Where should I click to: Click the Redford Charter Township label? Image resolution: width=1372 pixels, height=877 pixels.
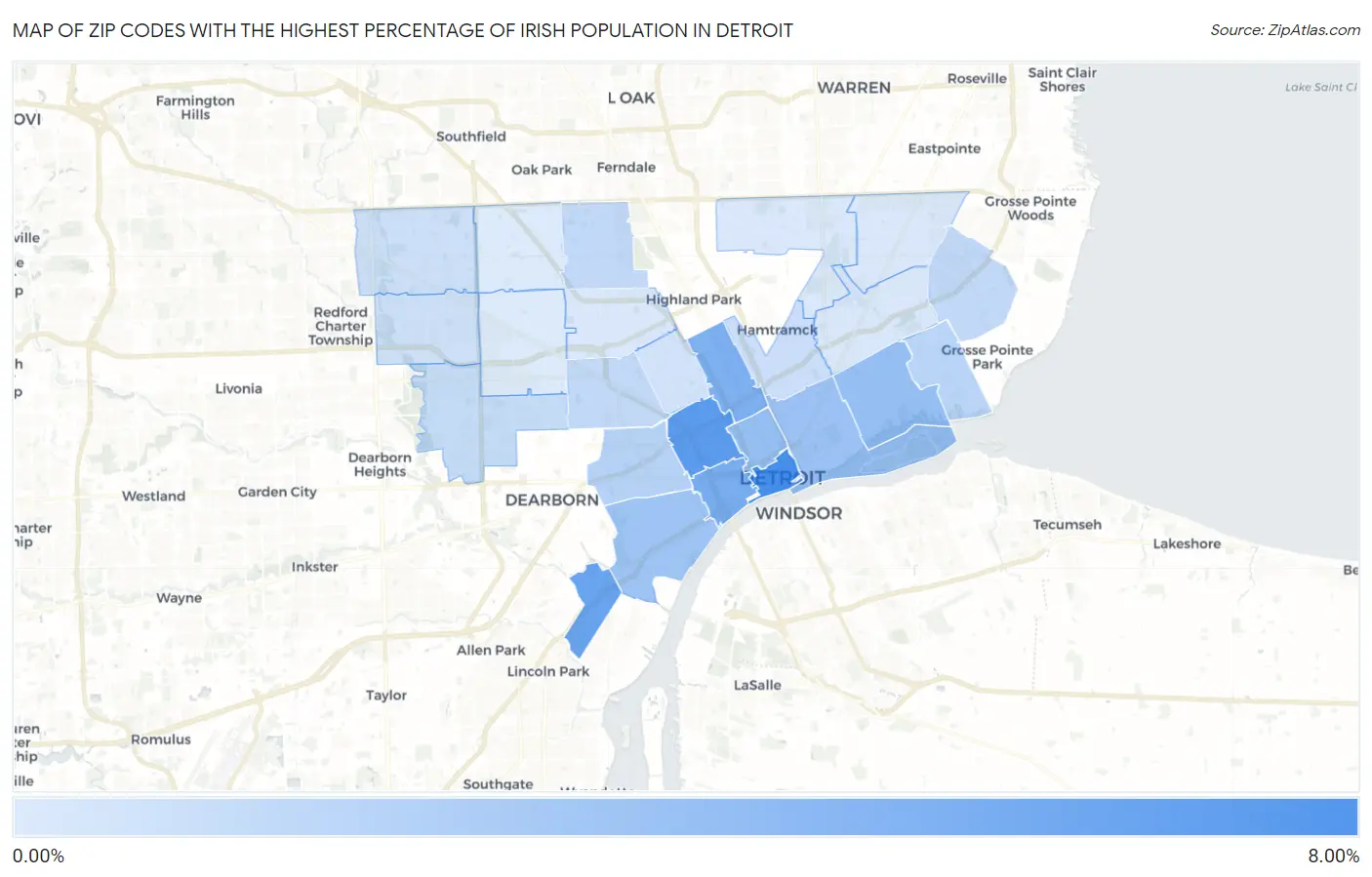tap(341, 326)
